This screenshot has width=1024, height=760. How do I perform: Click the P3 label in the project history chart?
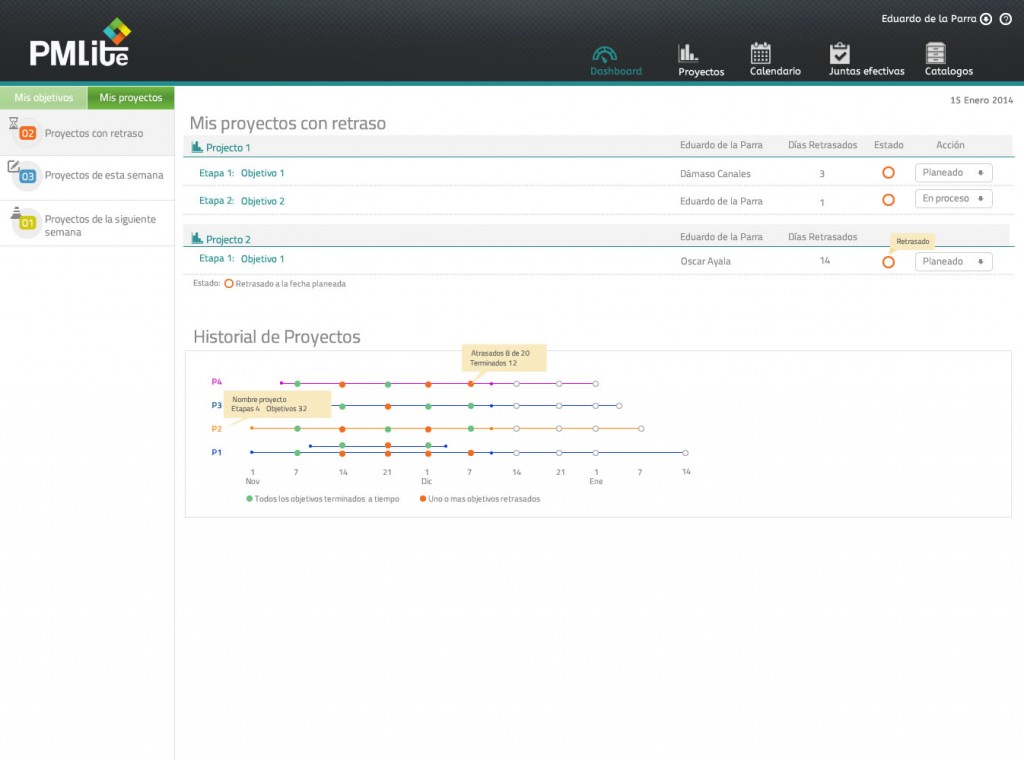coord(217,405)
